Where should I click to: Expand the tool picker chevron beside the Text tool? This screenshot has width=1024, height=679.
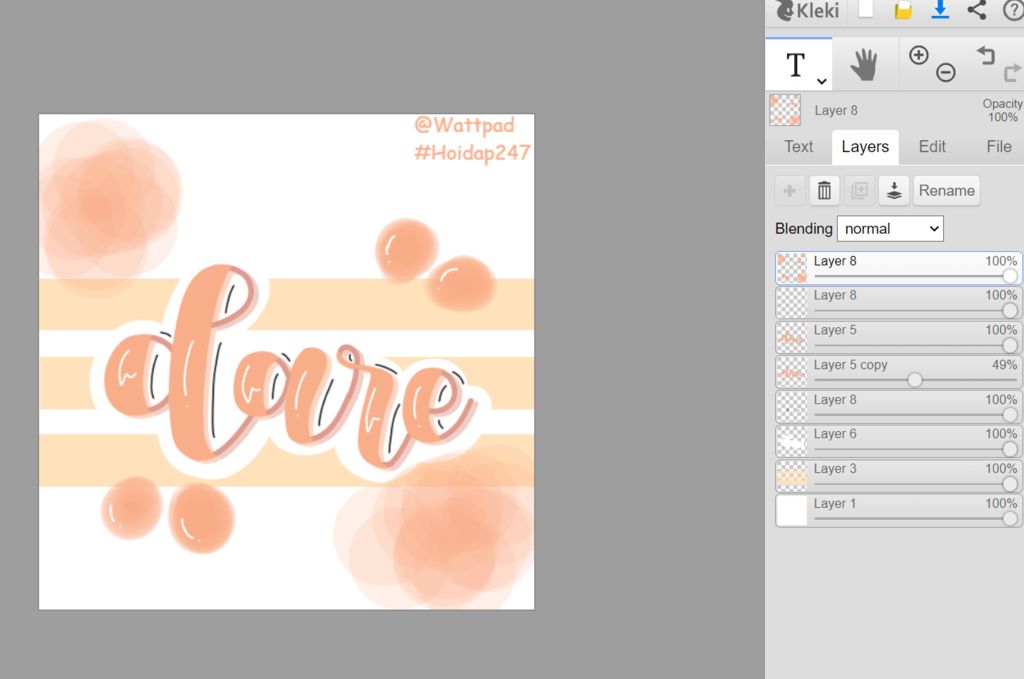pos(822,82)
